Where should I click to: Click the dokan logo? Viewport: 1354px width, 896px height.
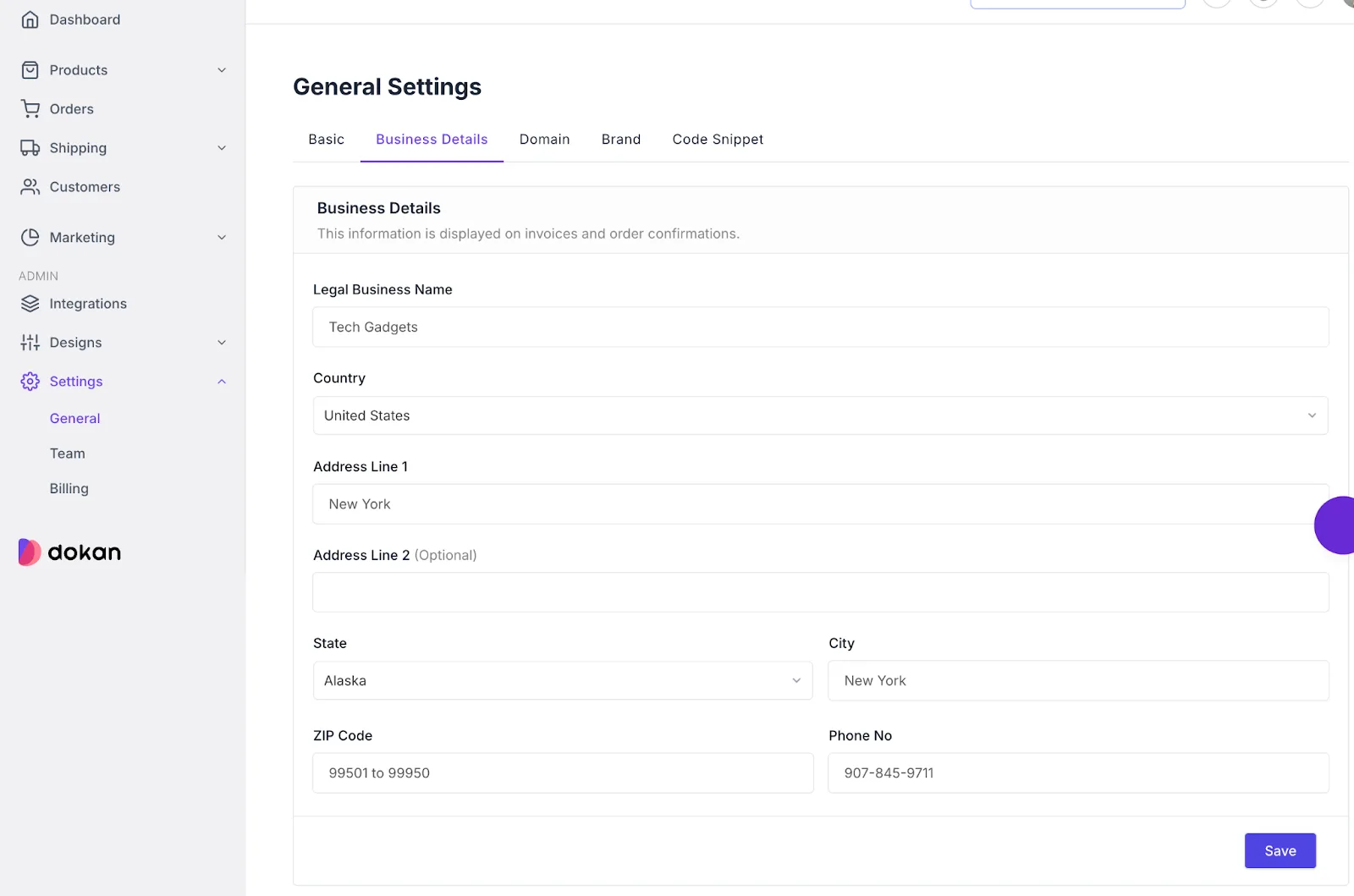tap(69, 552)
